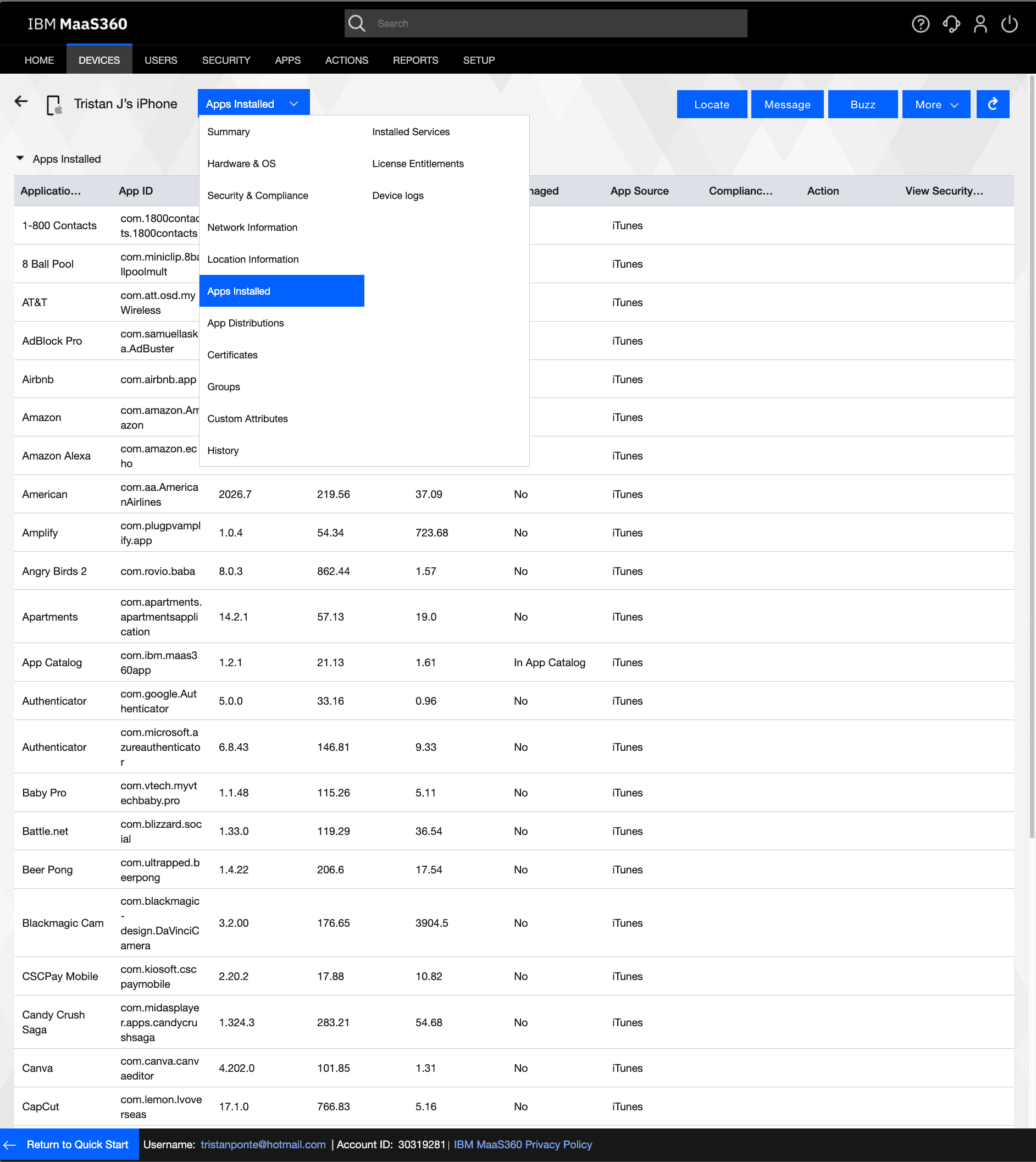Click 'In App Catalog' managed cell

tap(549, 662)
